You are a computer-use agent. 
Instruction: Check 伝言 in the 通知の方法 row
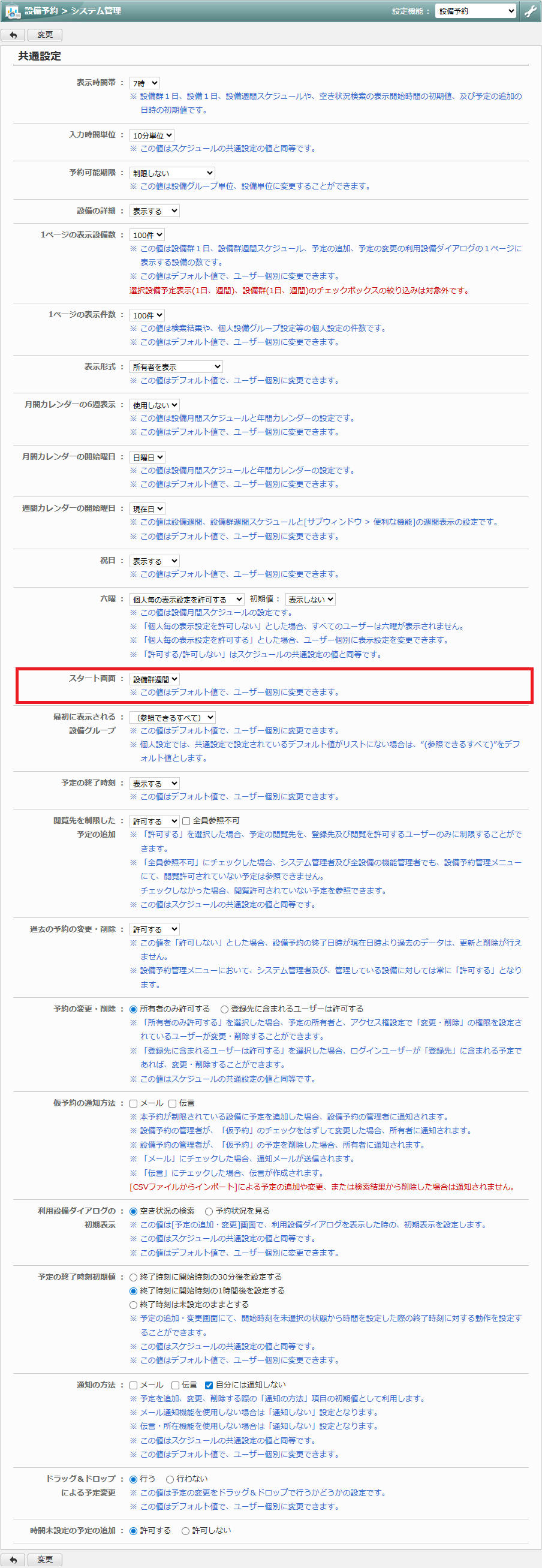175,1385
